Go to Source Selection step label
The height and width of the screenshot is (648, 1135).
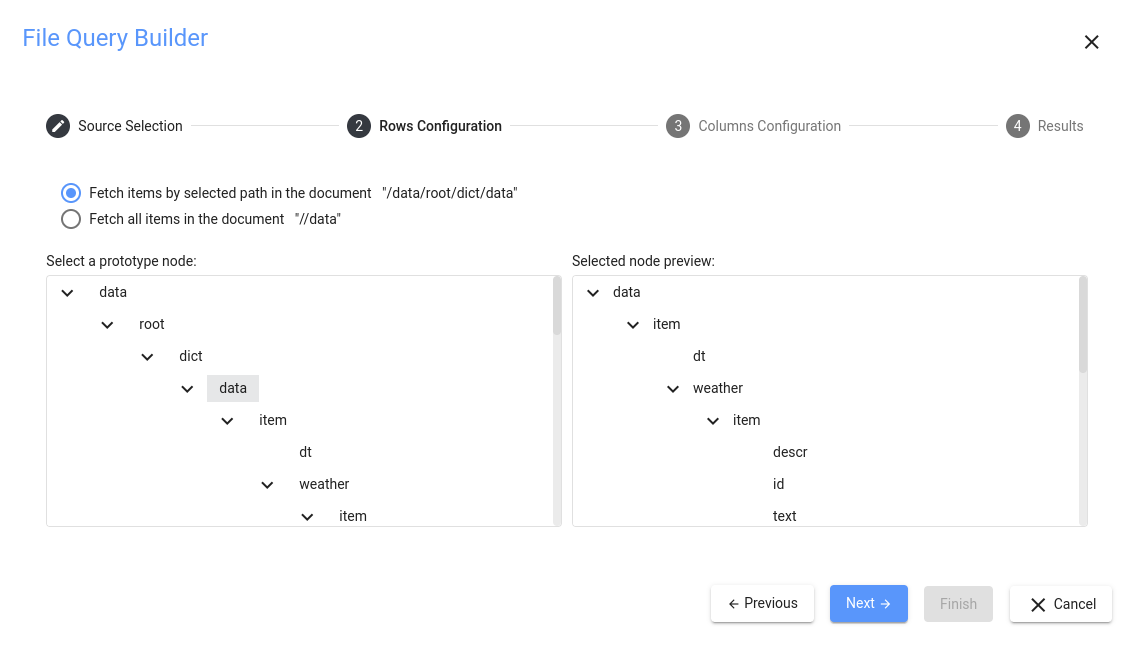click(x=130, y=126)
